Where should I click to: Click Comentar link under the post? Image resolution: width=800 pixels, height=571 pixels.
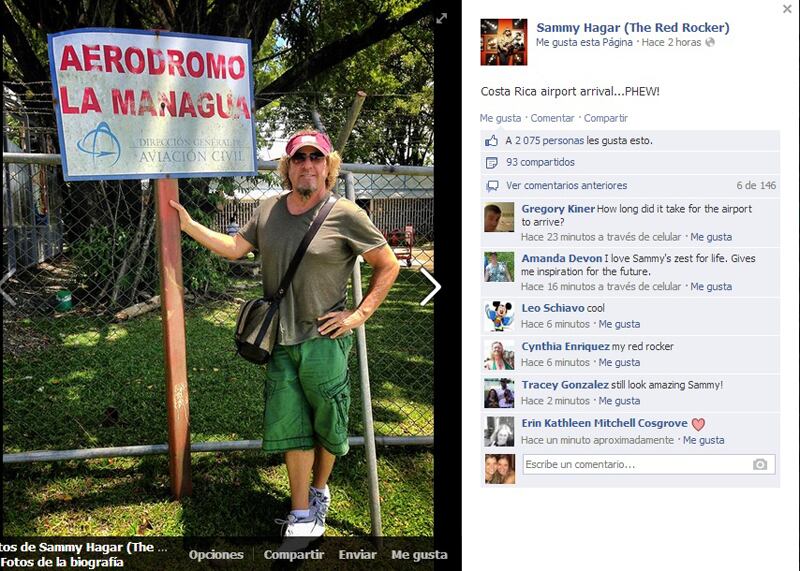[x=552, y=118]
